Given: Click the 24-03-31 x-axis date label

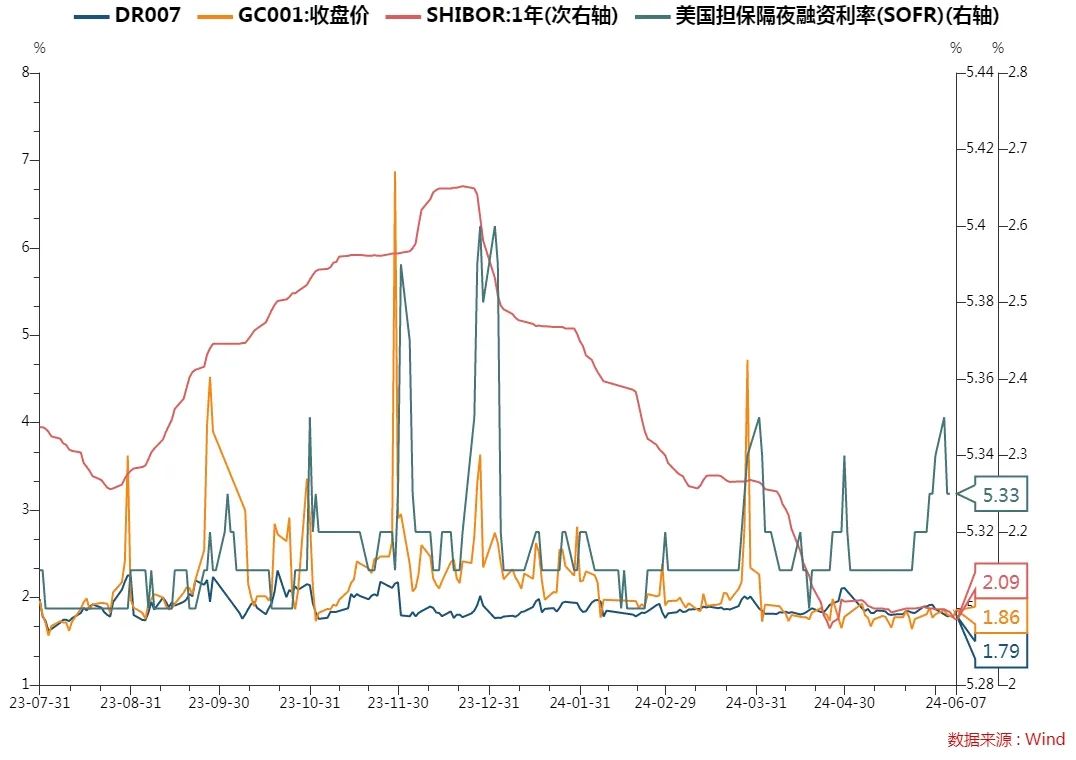Looking at the screenshot, I should coord(756,702).
